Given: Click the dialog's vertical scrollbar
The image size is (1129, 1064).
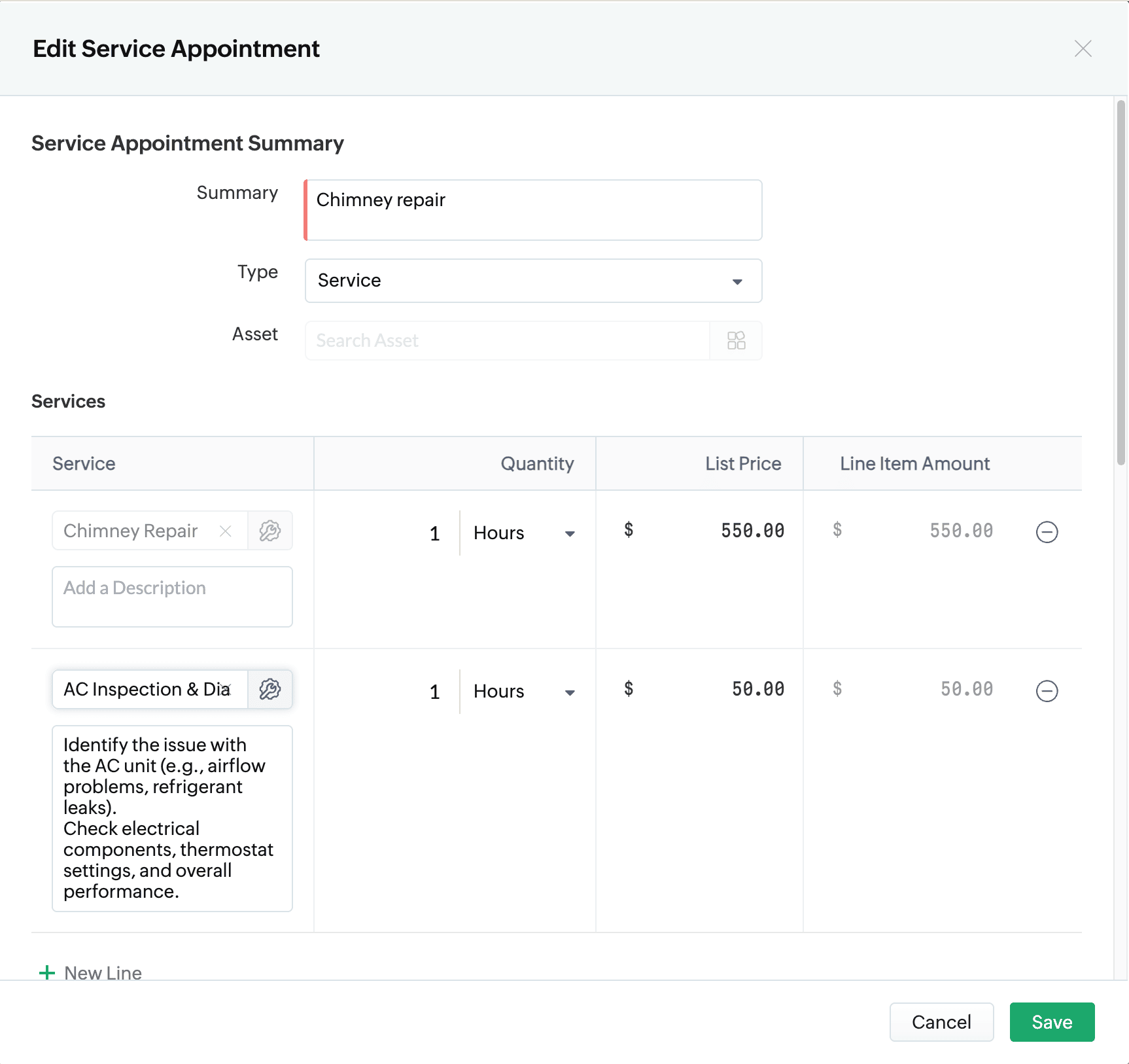Looking at the screenshot, I should [1120, 283].
